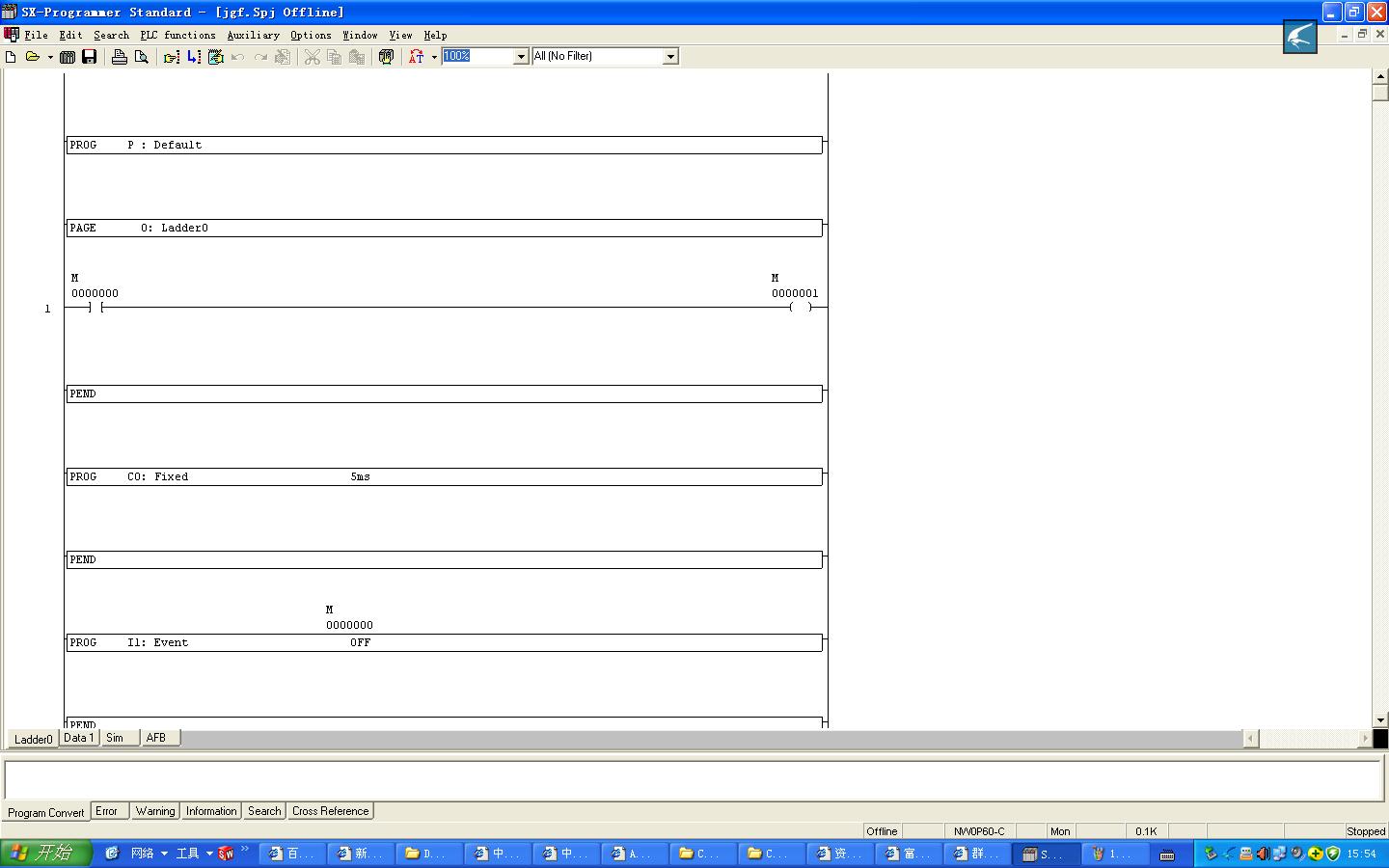Open the dropdown arrow beside Open icon
Viewport: 1389px width, 868px height.
(x=50, y=57)
